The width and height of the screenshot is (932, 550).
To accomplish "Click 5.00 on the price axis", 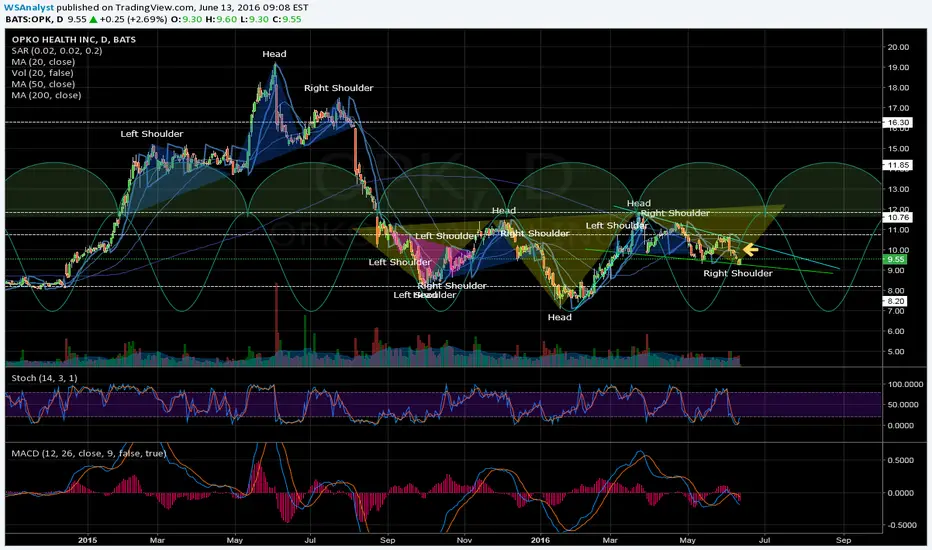I will [896, 351].
